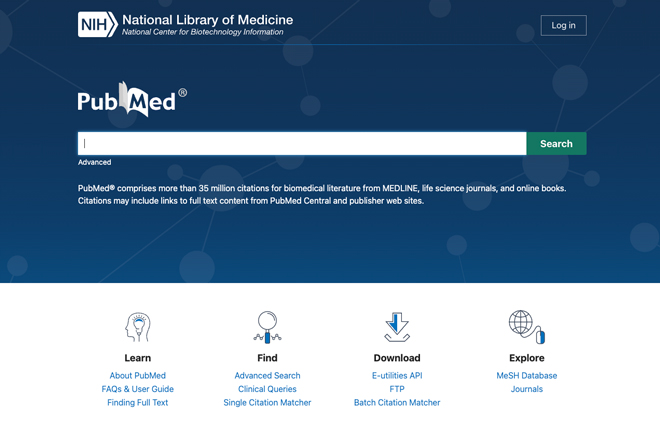The width and height of the screenshot is (660, 440).
Task: Focus the PubMed search input field
Action: 302,144
